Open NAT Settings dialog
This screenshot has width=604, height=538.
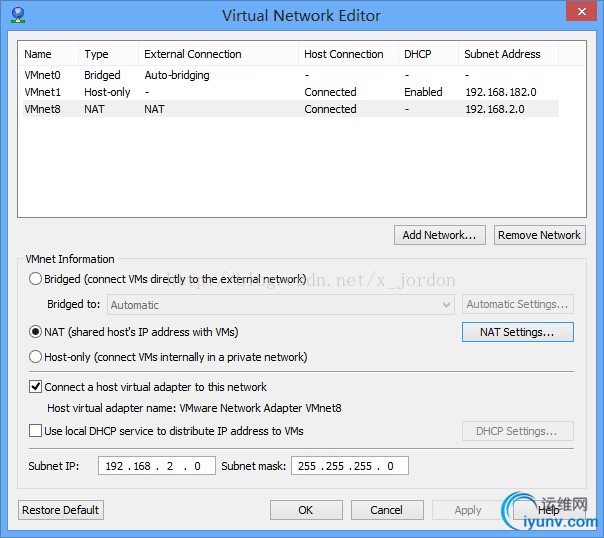coord(518,332)
